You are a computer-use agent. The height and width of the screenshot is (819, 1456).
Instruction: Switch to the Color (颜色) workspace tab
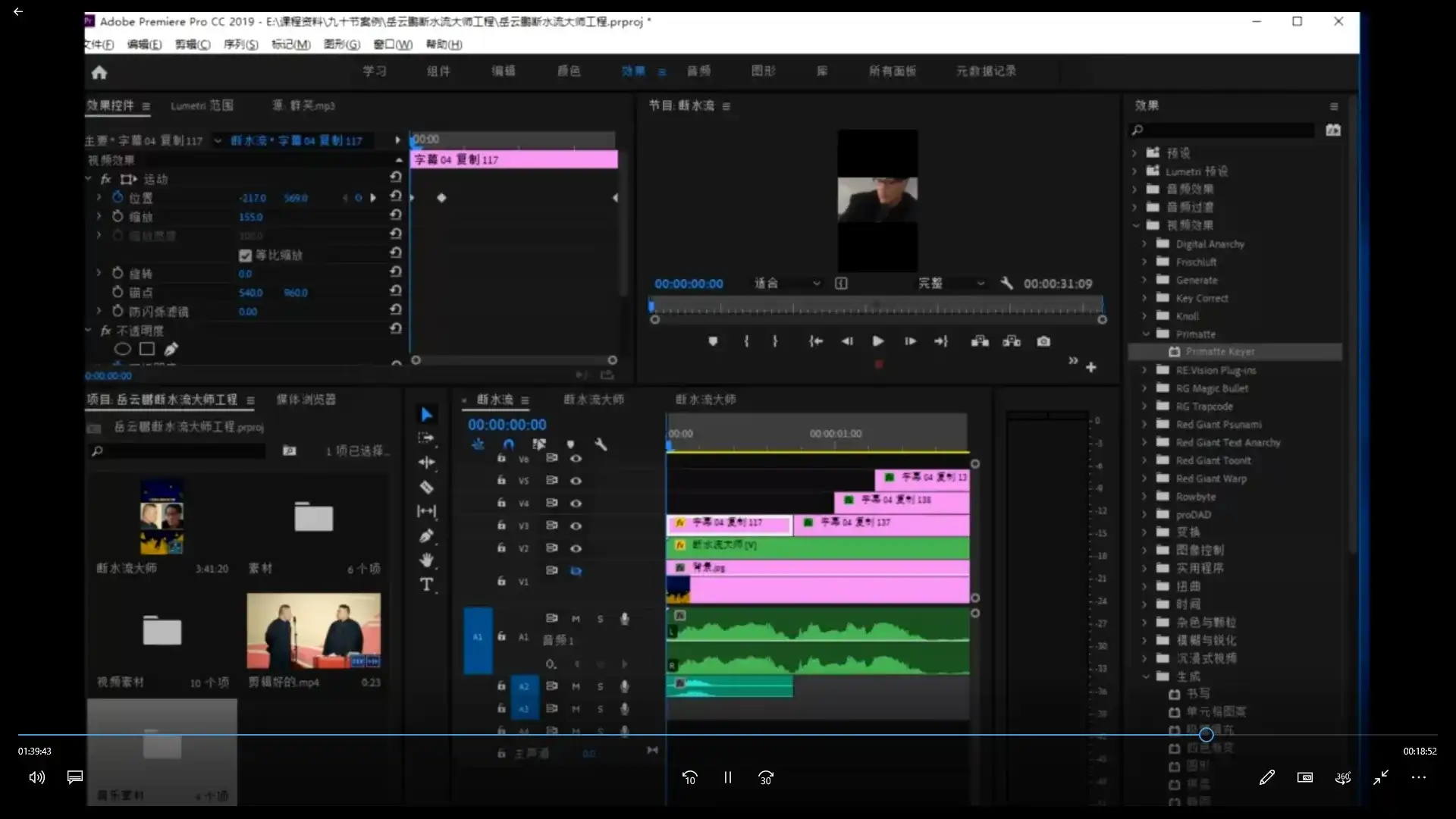(569, 71)
